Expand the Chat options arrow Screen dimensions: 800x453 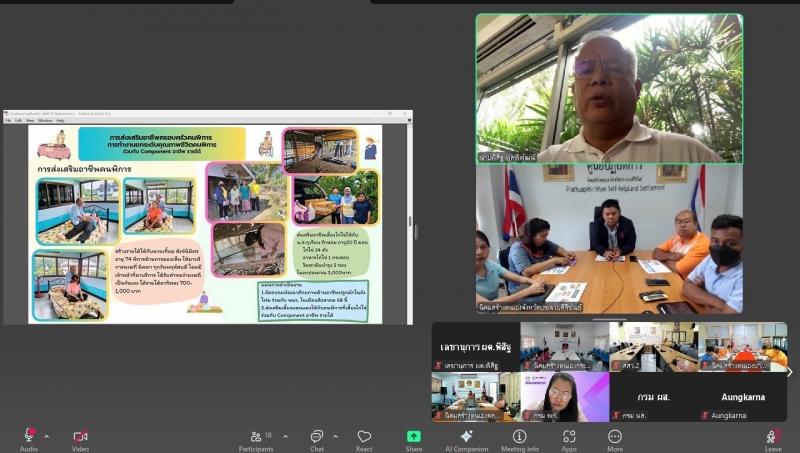pyautogui.click(x=335, y=437)
